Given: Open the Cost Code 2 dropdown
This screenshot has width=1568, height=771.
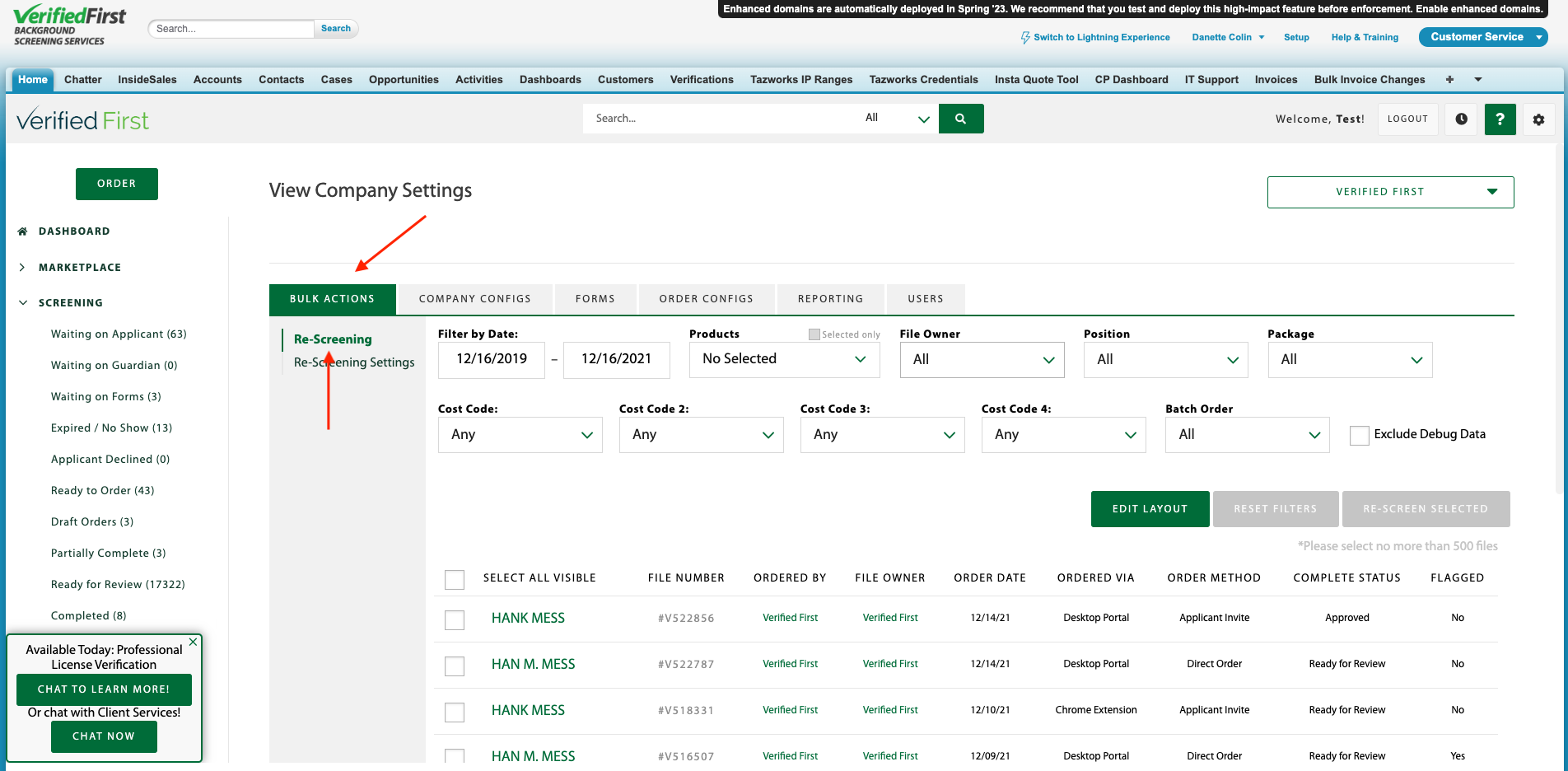Looking at the screenshot, I should coord(701,435).
